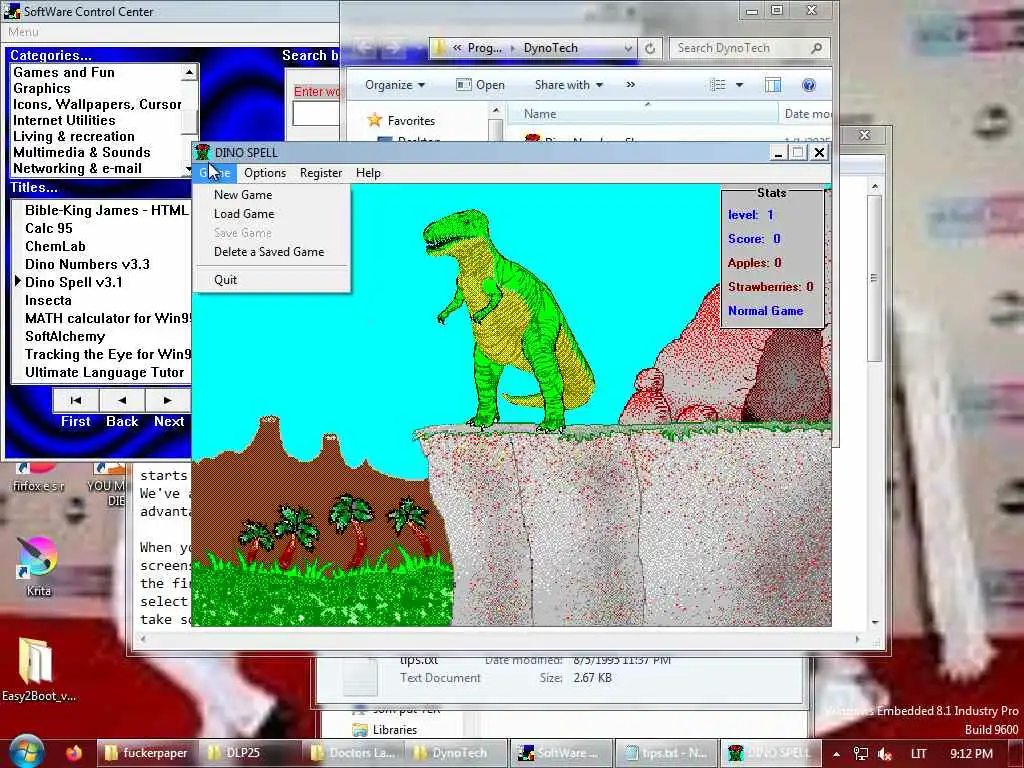
Task: Click the network tray icon
Action: [x=861, y=754]
